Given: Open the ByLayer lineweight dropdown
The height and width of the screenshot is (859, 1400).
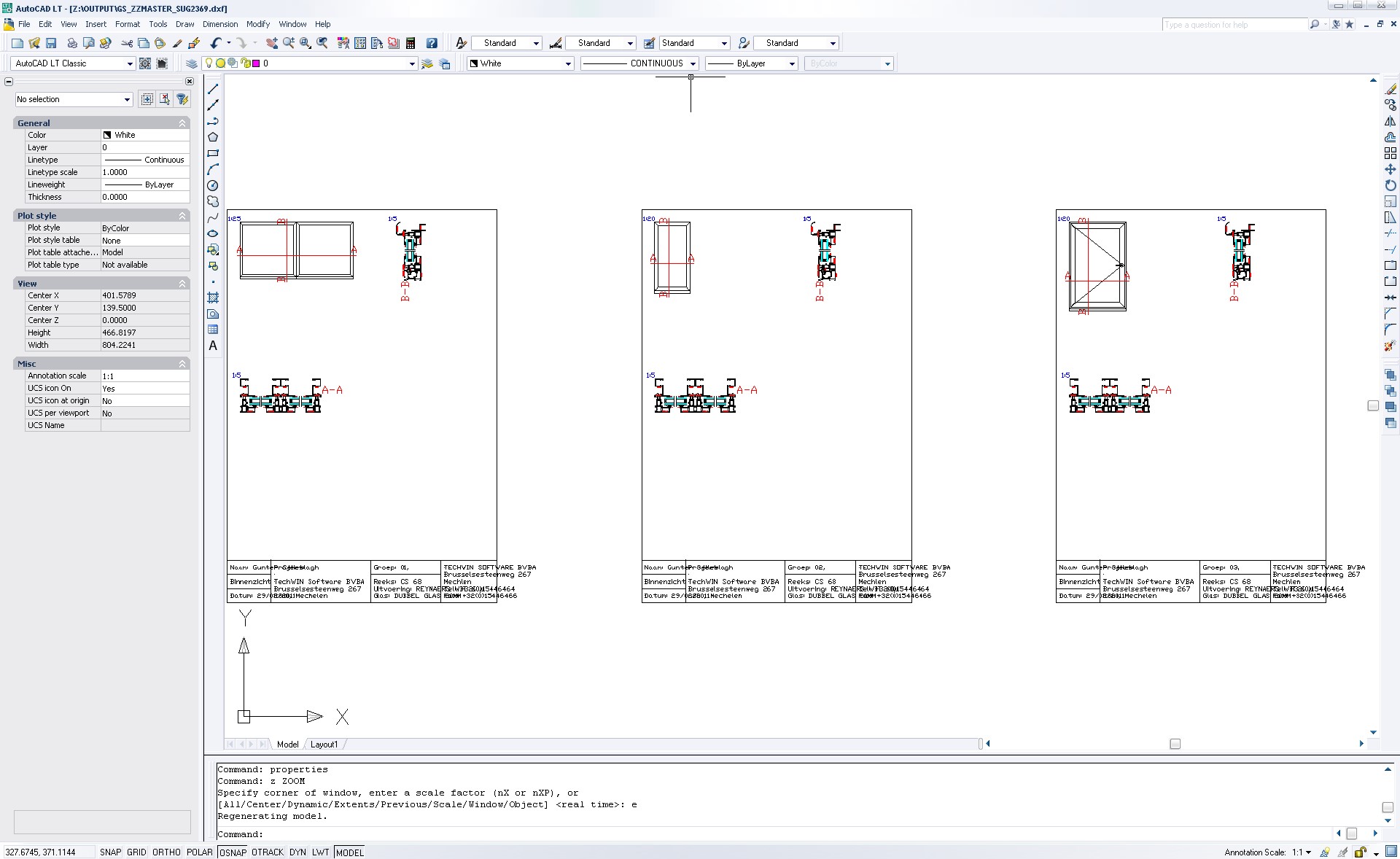Looking at the screenshot, I should pyautogui.click(x=752, y=63).
